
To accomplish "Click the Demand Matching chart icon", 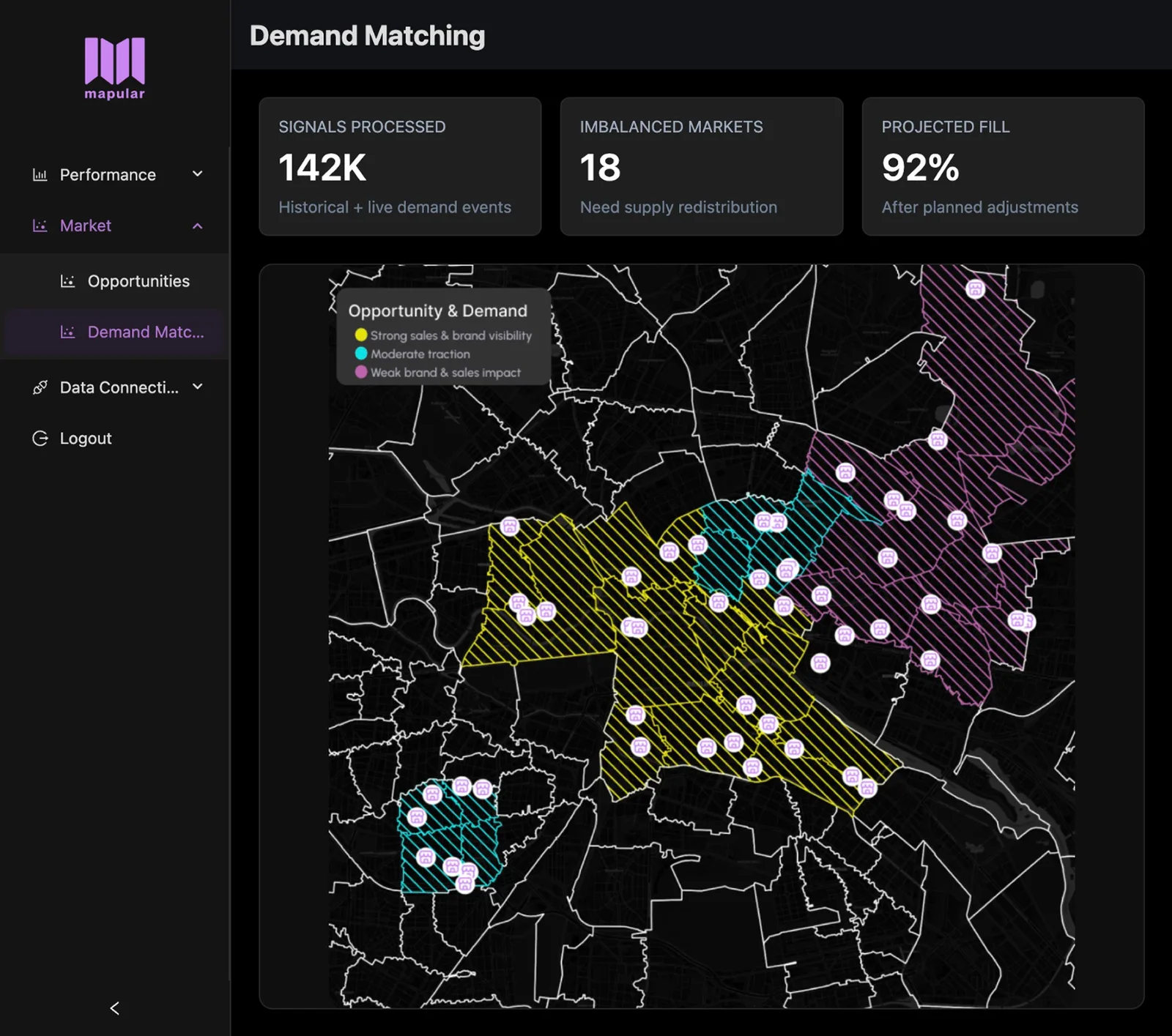I will 68,332.
